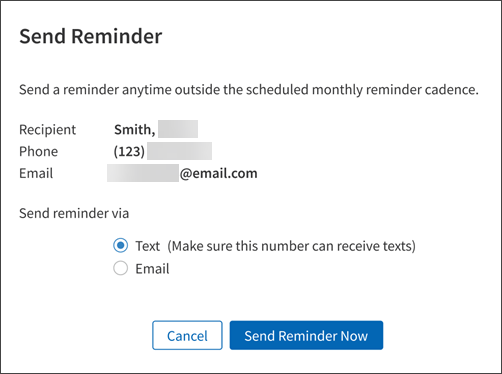Click Send Reminder Now
502x374 pixels.
coord(306,335)
